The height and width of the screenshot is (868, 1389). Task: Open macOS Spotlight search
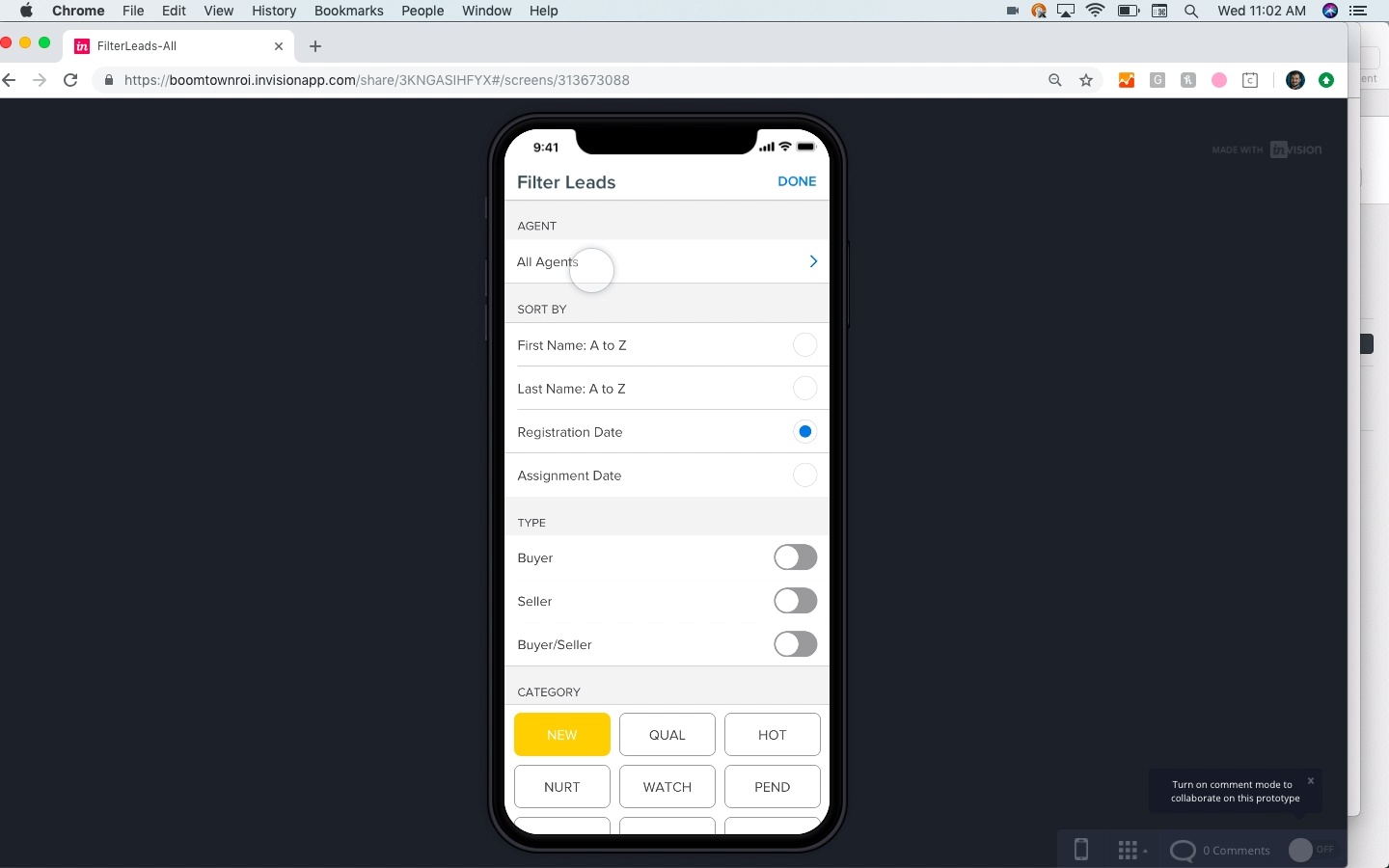(x=1191, y=11)
